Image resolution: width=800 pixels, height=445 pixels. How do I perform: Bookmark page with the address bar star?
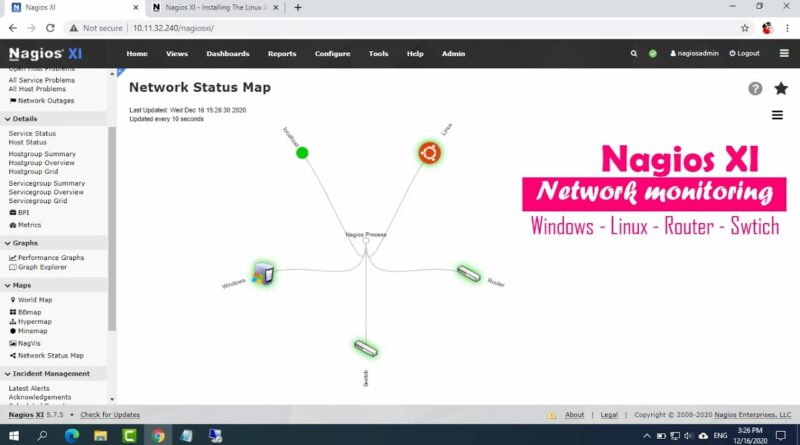click(x=745, y=28)
